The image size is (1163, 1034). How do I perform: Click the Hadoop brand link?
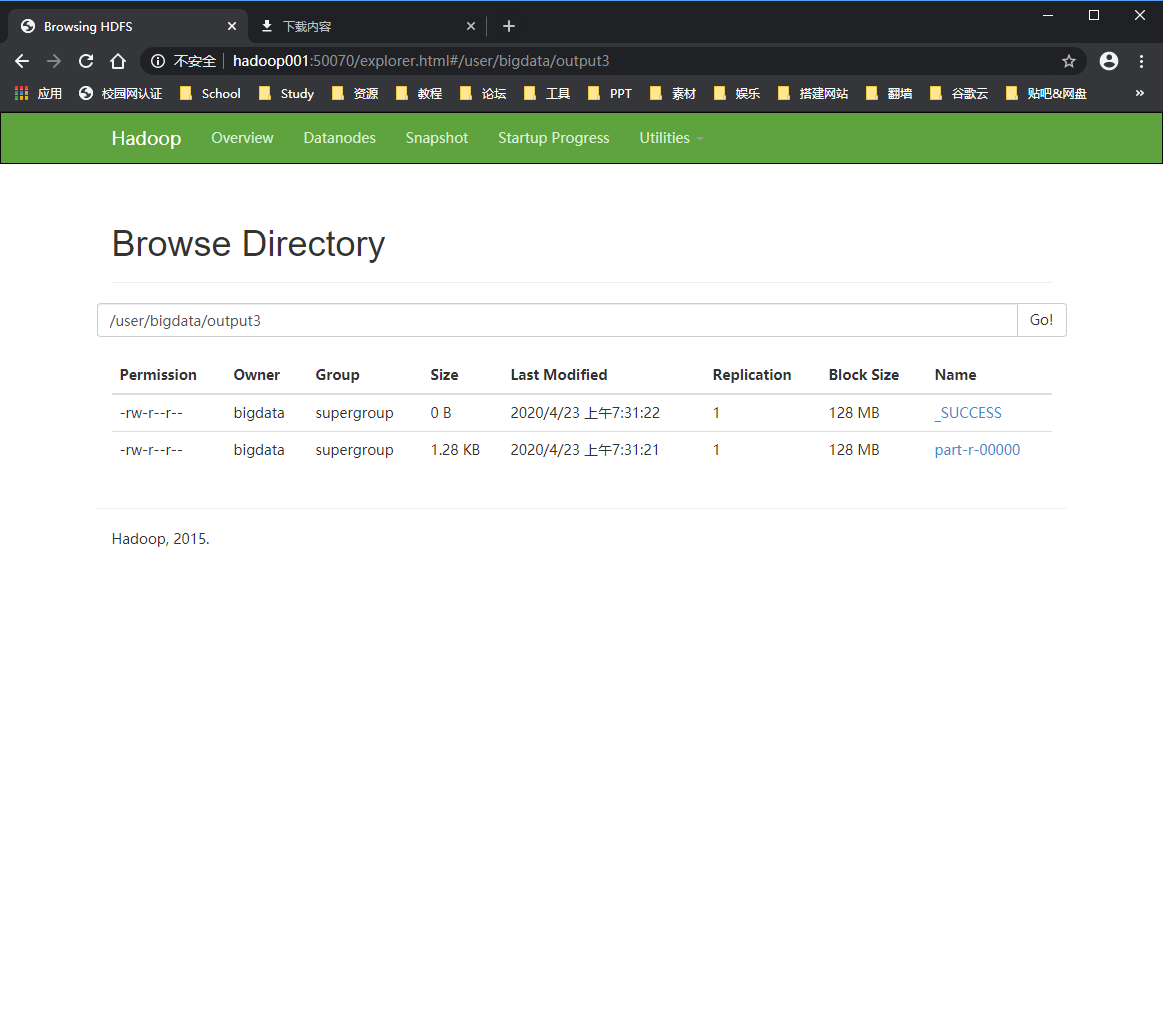[x=146, y=138]
